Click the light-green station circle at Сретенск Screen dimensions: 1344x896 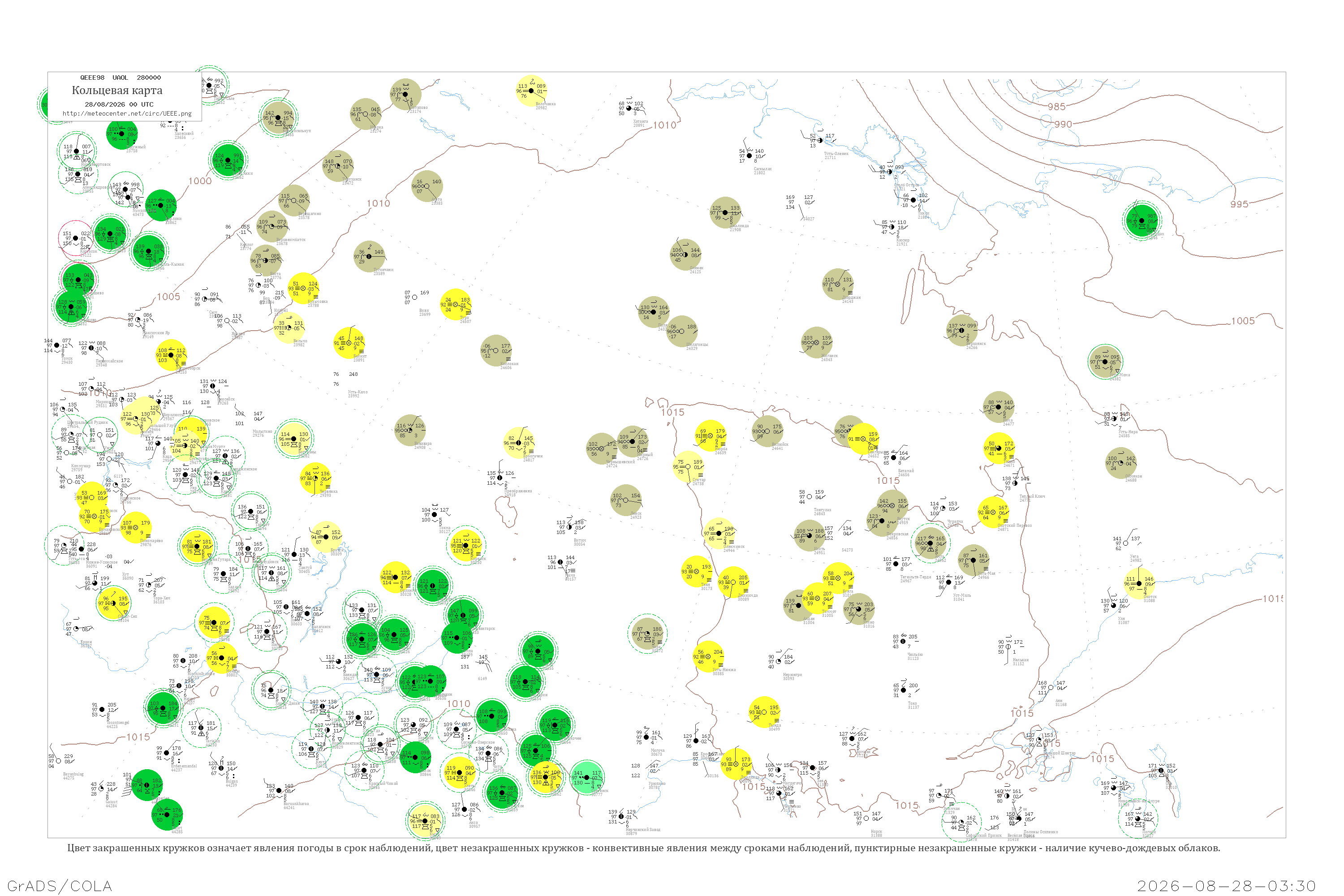pos(587,777)
